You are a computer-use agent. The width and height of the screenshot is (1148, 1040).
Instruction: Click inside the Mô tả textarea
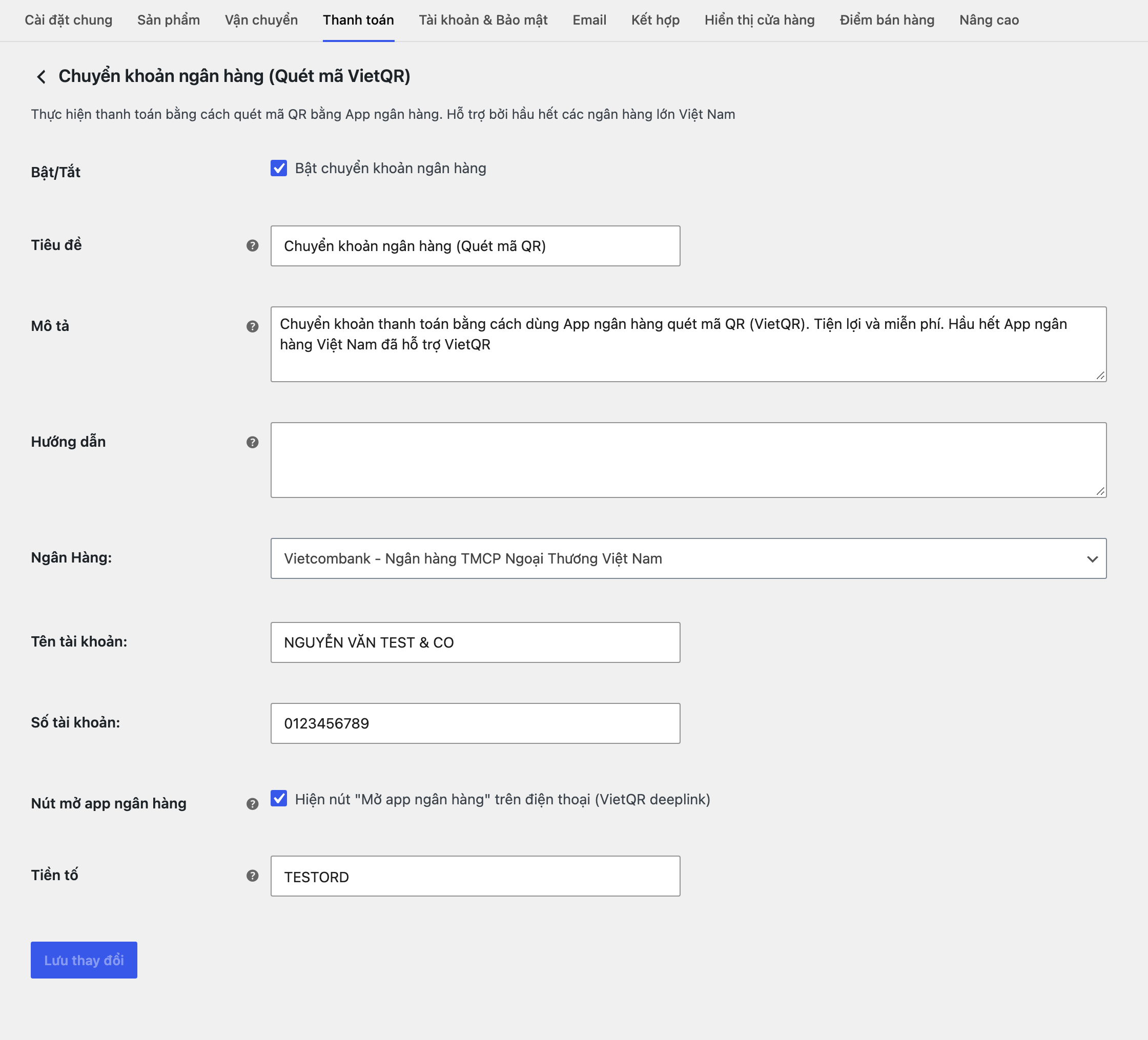[688, 344]
